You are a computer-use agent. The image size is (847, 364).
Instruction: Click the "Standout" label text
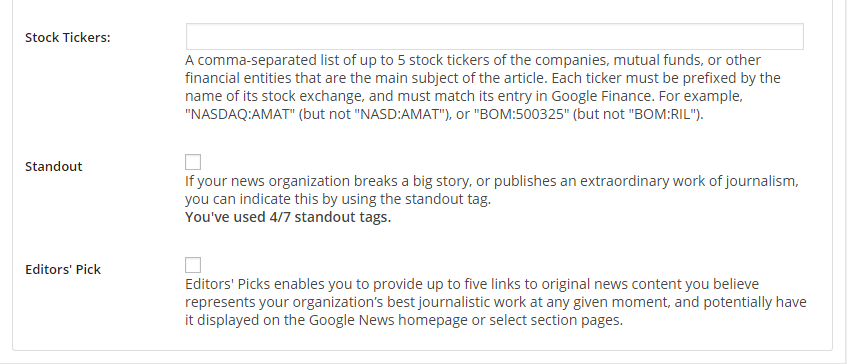click(x=53, y=166)
